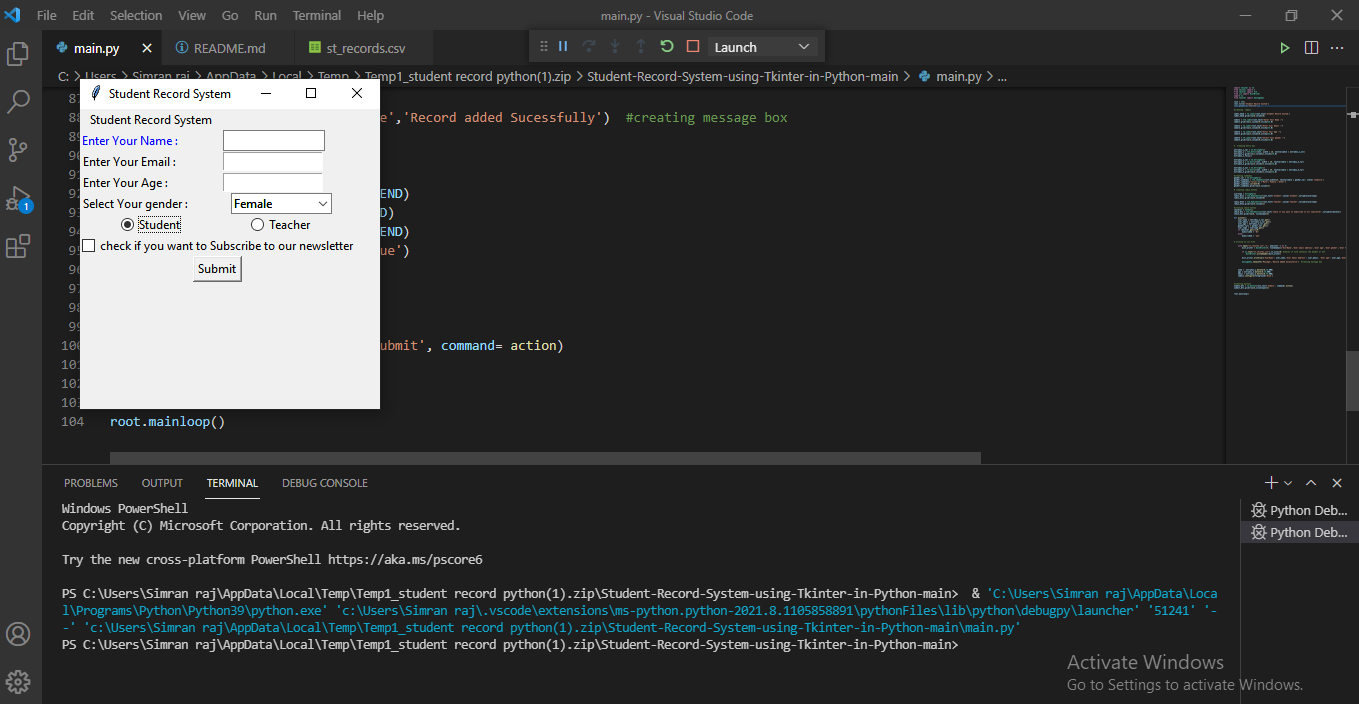Switch to the OUTPUT panel tab
Screen dimensions: 1359x704
coord(162,483)
